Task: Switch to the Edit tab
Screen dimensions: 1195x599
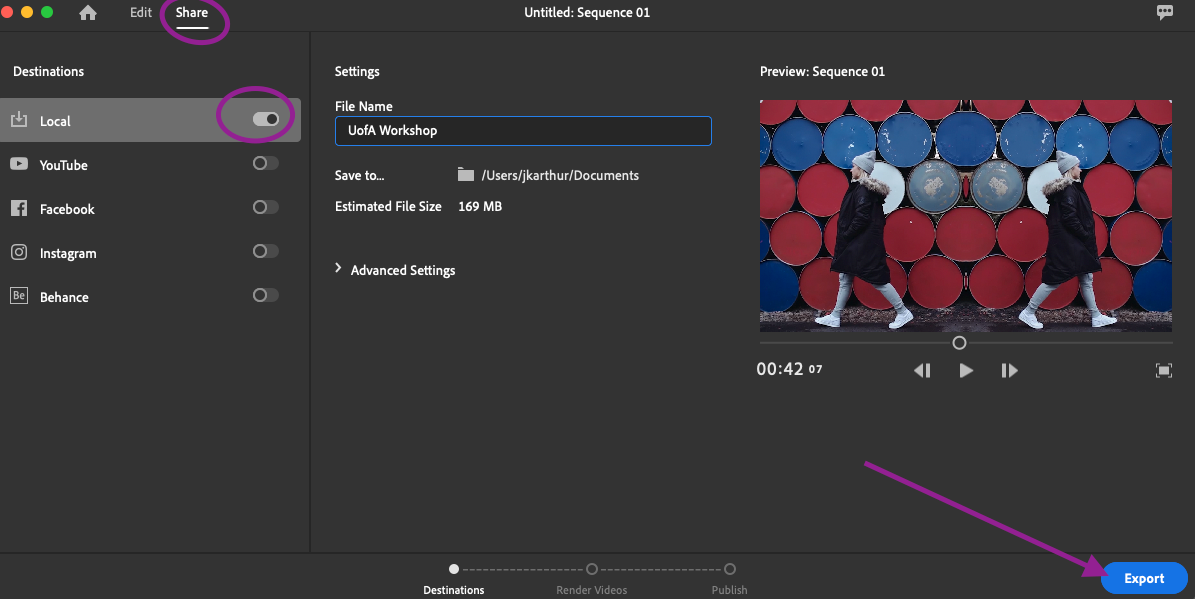Action: [141, 13]
